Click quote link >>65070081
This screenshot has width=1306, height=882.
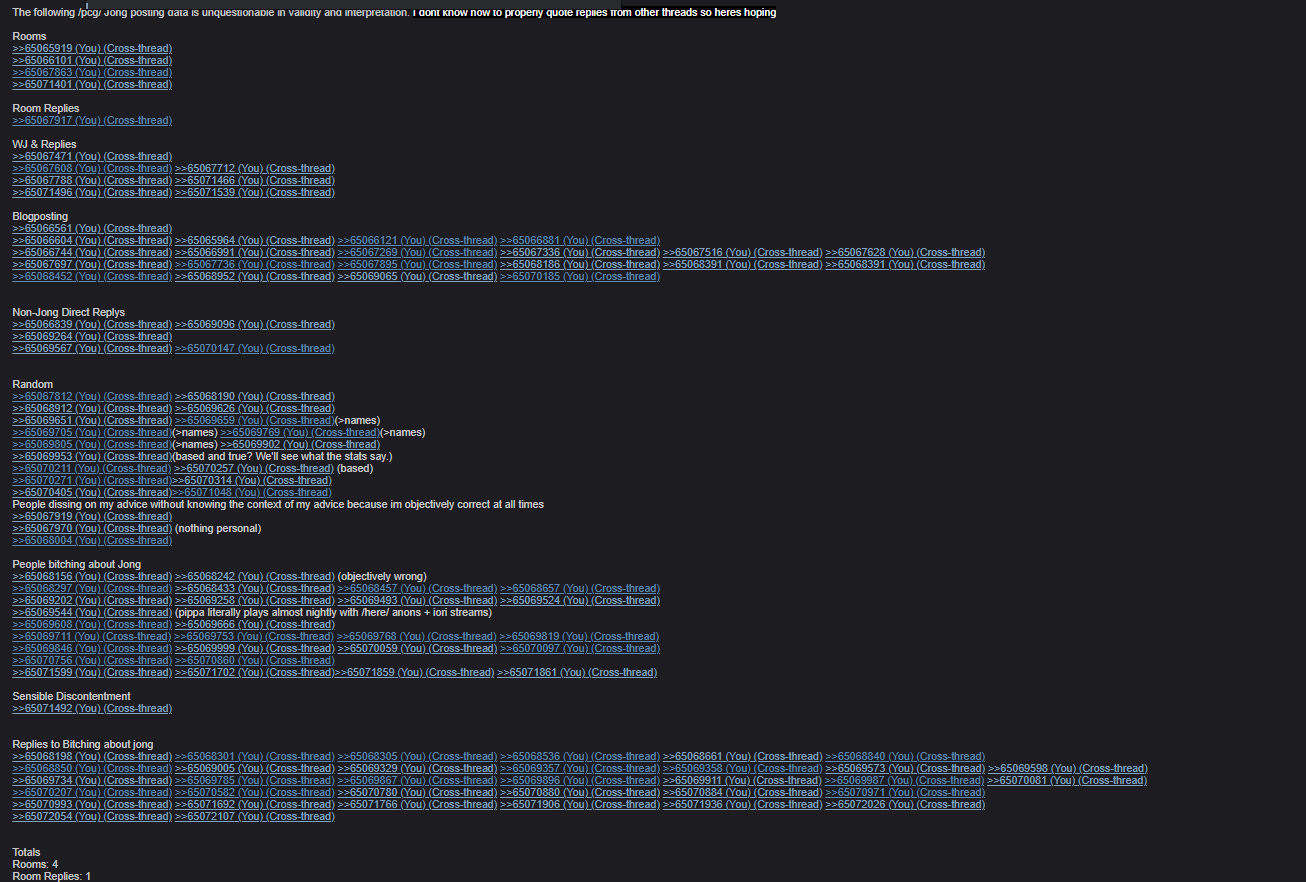1067,780
